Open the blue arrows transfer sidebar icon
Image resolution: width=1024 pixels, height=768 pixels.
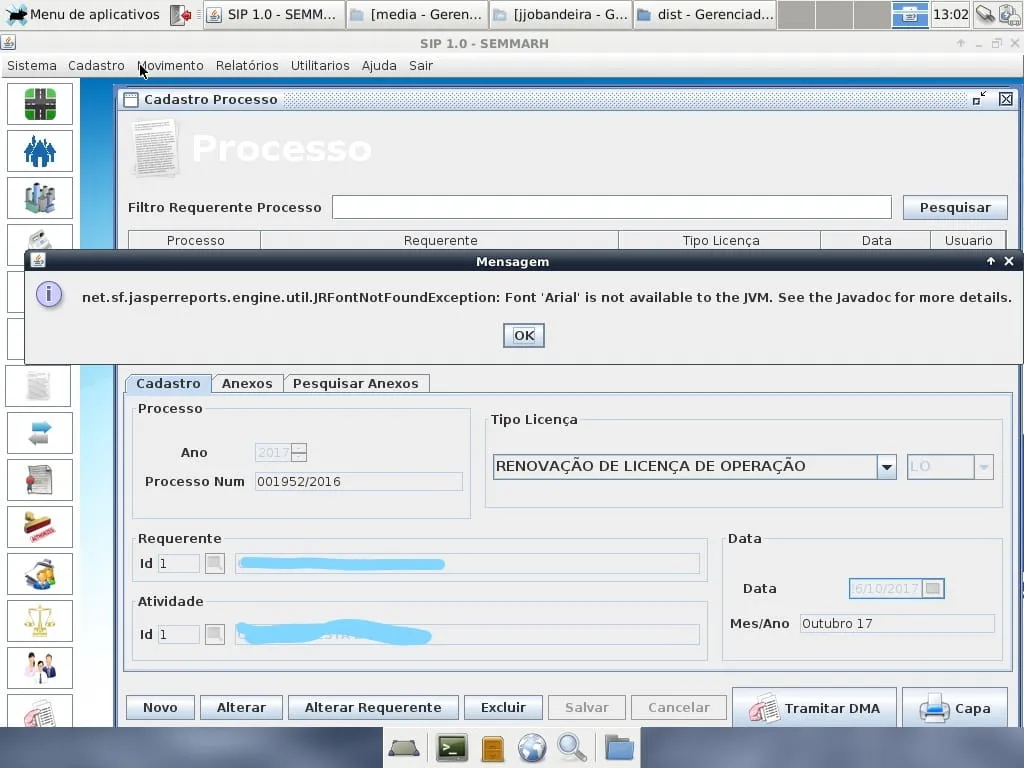tap(40, 433)
